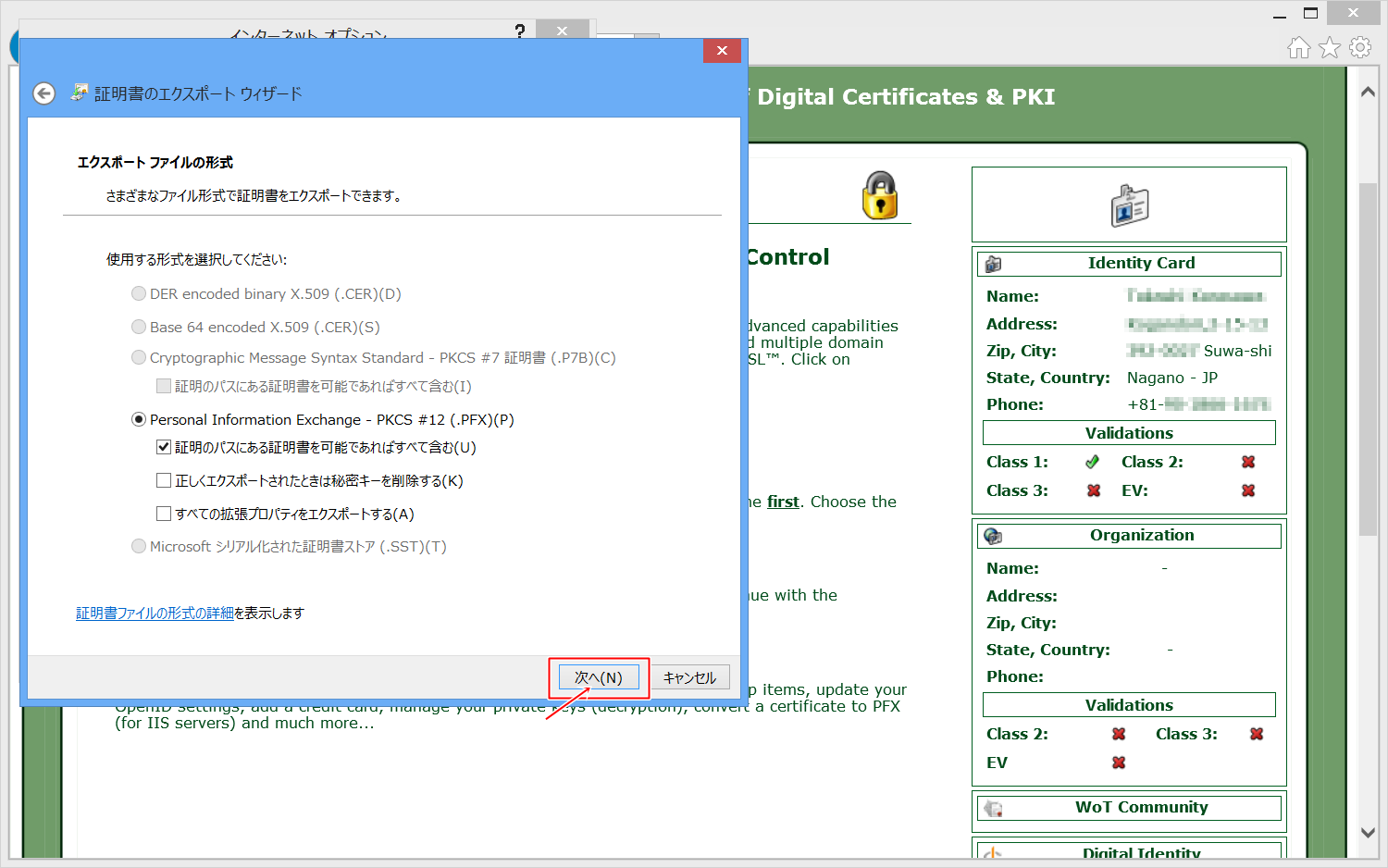Click the キャンセル Cancel button
The image size is (1388, 868).
pyautogui.click(x=689, y=677)
